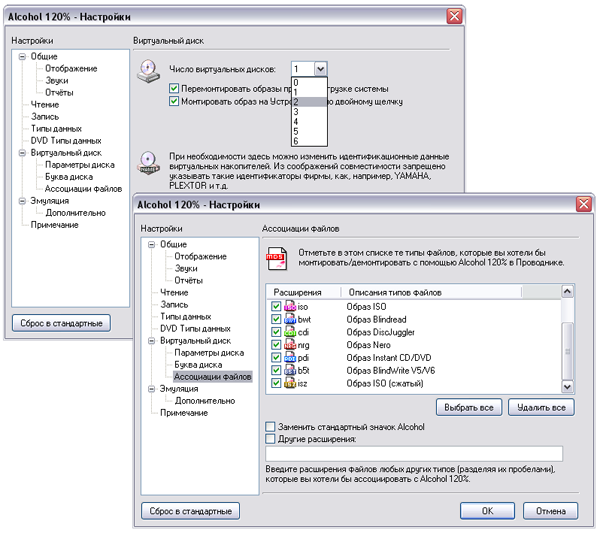Click the b5t file type icon
Screen dimensions: 600x533
coord(290,370)
